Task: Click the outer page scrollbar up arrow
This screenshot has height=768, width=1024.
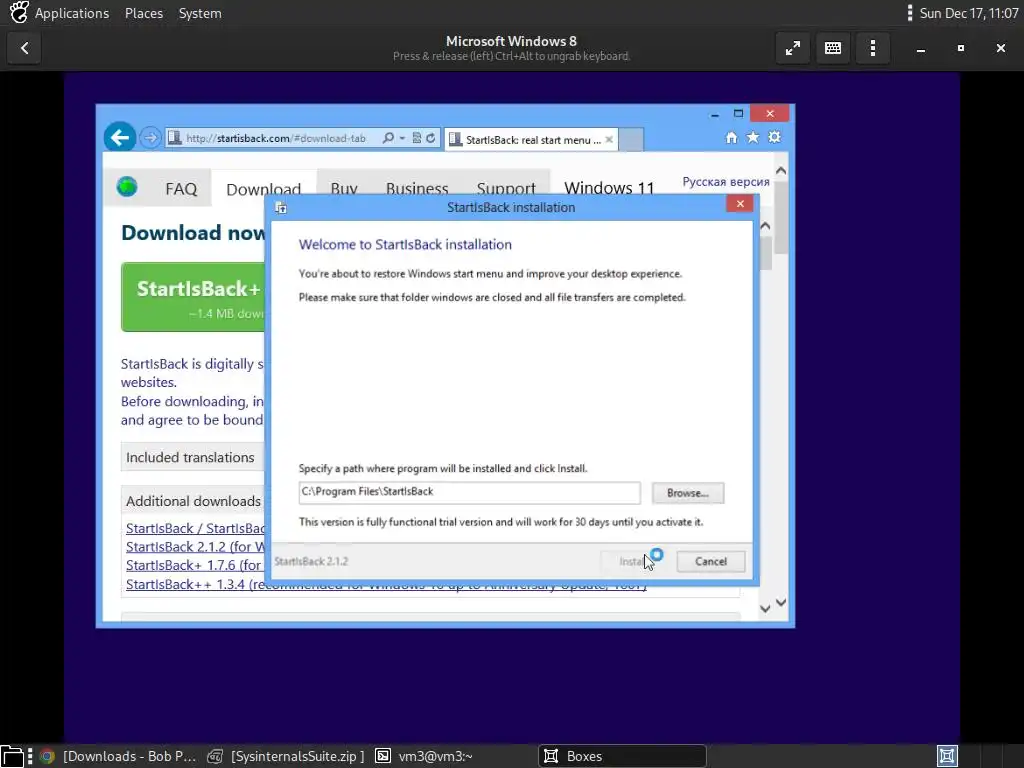Action: point(780,170)
